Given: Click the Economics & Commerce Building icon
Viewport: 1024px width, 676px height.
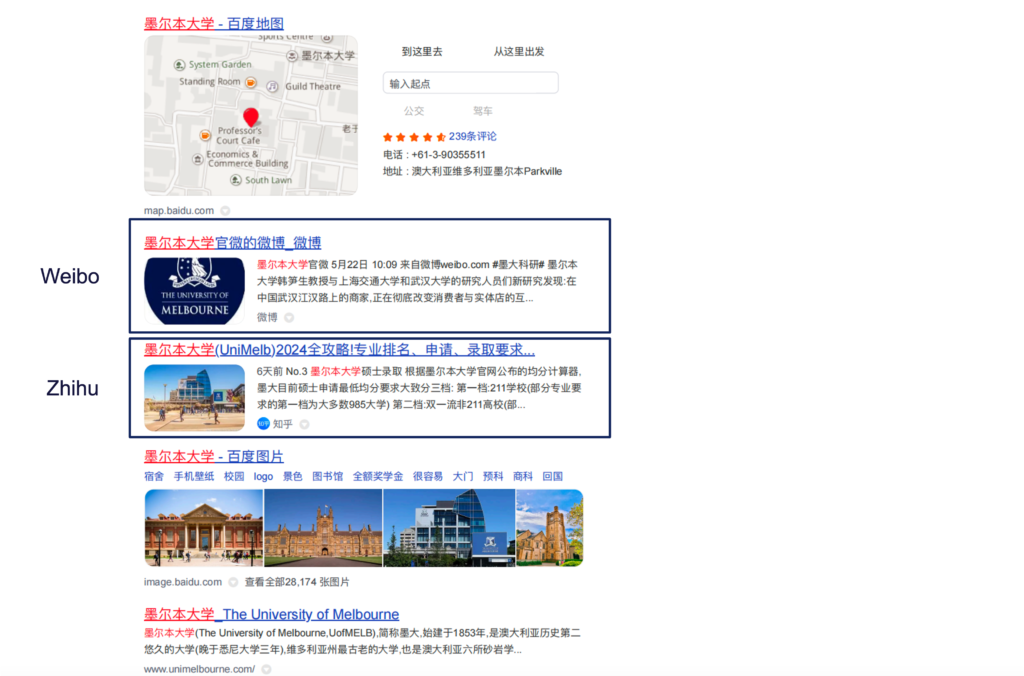Looking at the screenshot, I should coord(198,159).
